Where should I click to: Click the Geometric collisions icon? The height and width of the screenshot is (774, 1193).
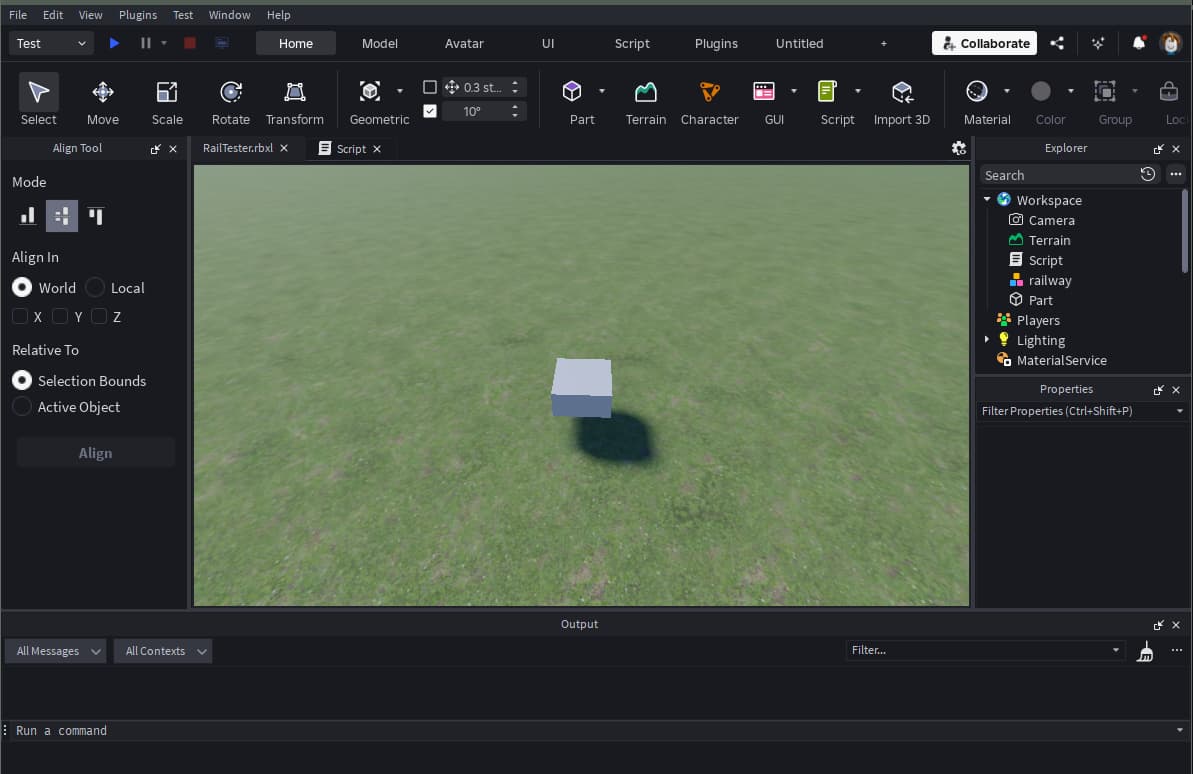click(x=370, y=91)
